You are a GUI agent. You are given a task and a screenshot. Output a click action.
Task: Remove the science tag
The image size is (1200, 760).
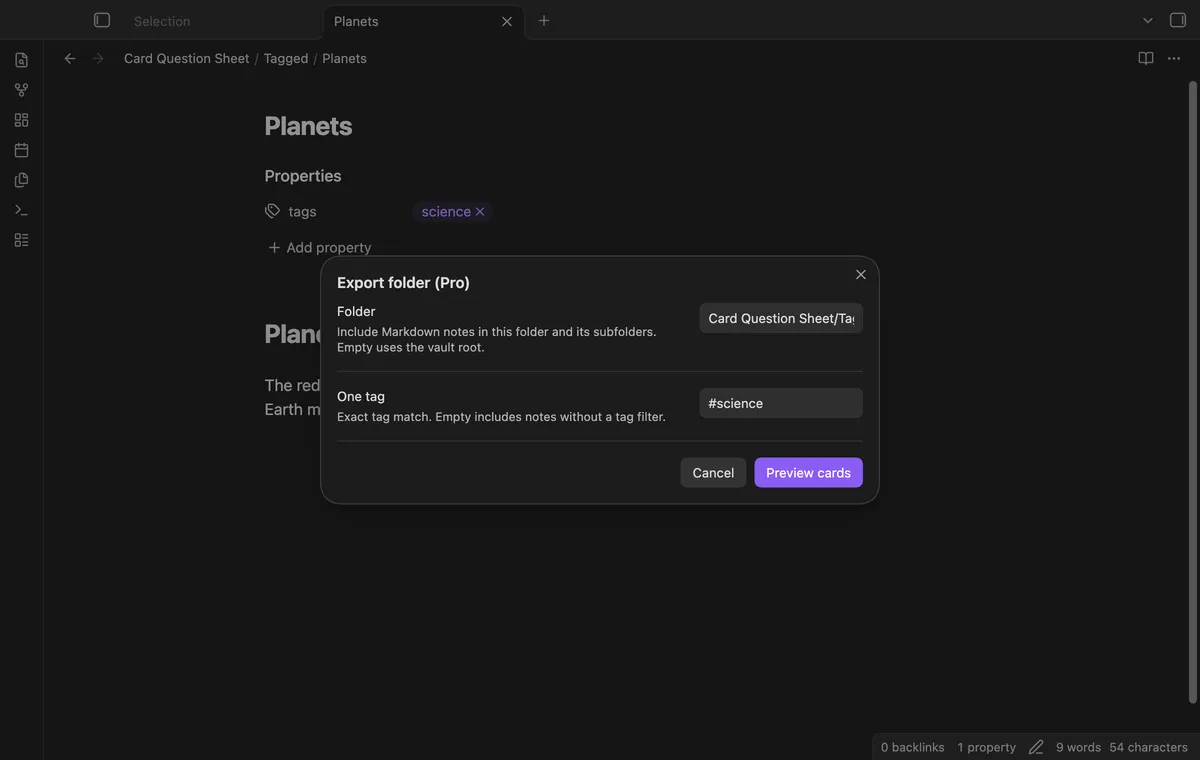(480, 212)
